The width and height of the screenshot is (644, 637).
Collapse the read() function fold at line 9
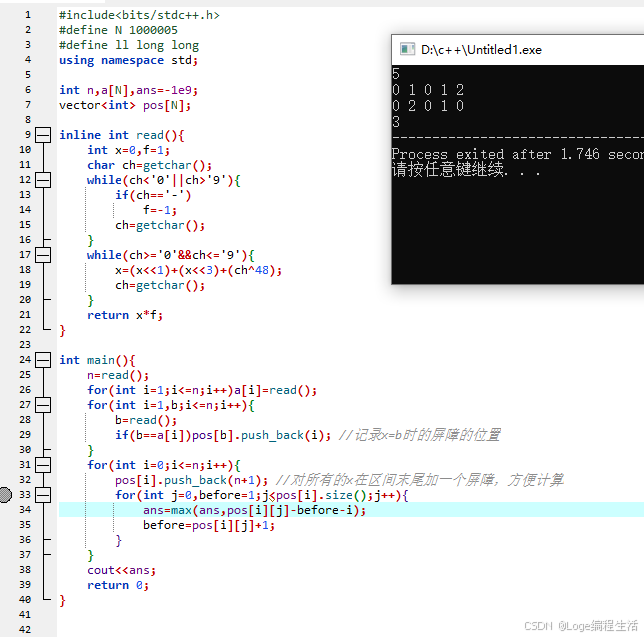[x=43, y=135]
